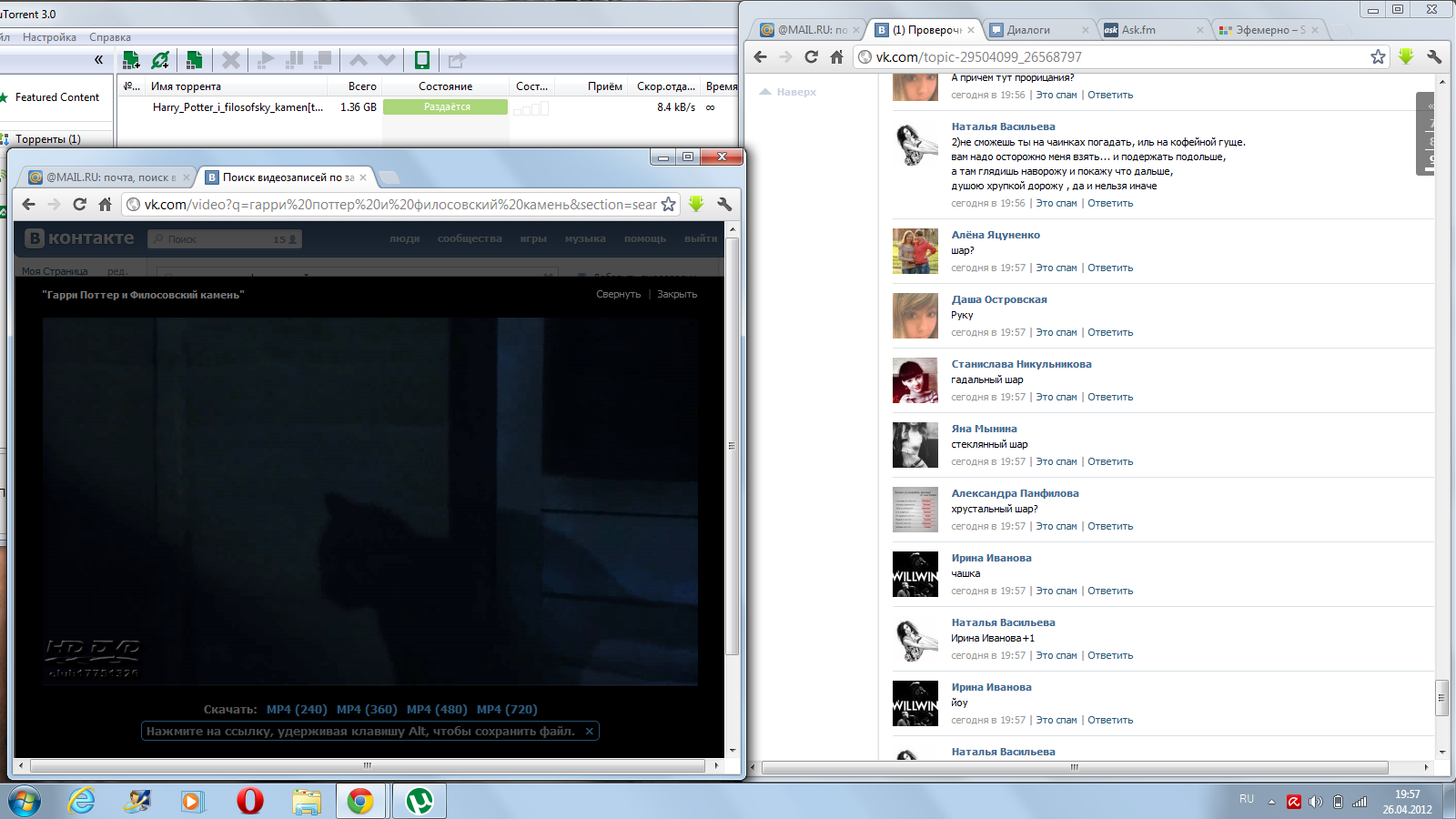Viewport: 1456px width, 819px height.
Task: Switch to Поиск видеозаписей tab
Action: (x=288, y=177)
